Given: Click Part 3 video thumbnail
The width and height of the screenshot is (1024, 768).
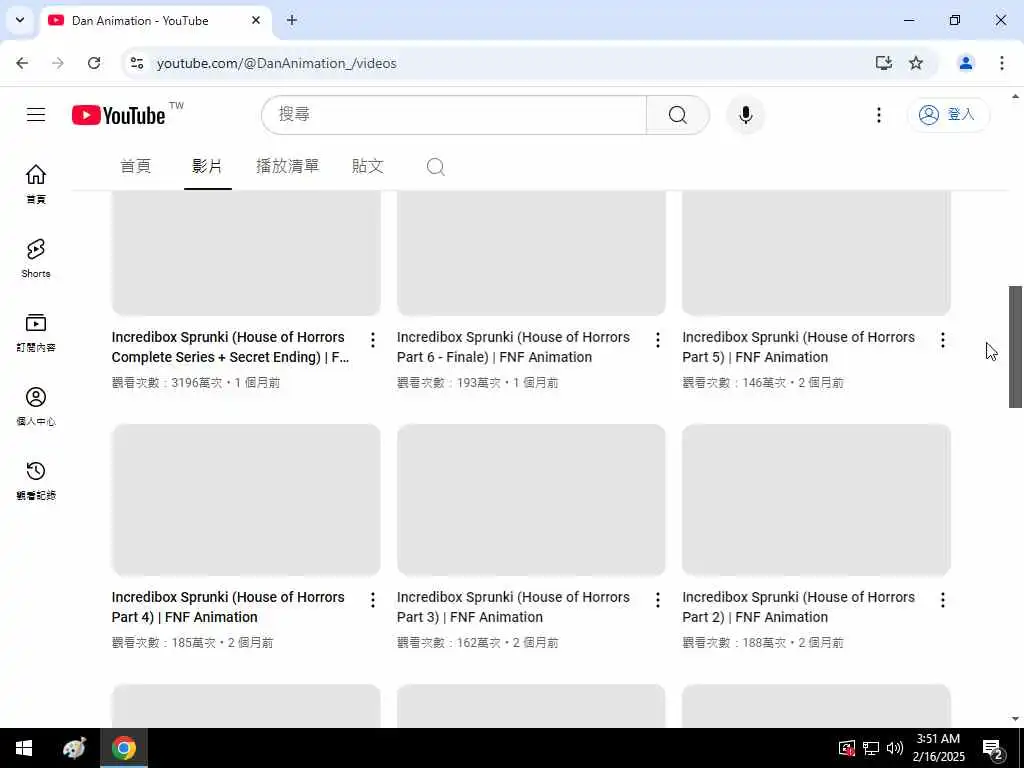Looking at the screenshot, I should [531, 500].
